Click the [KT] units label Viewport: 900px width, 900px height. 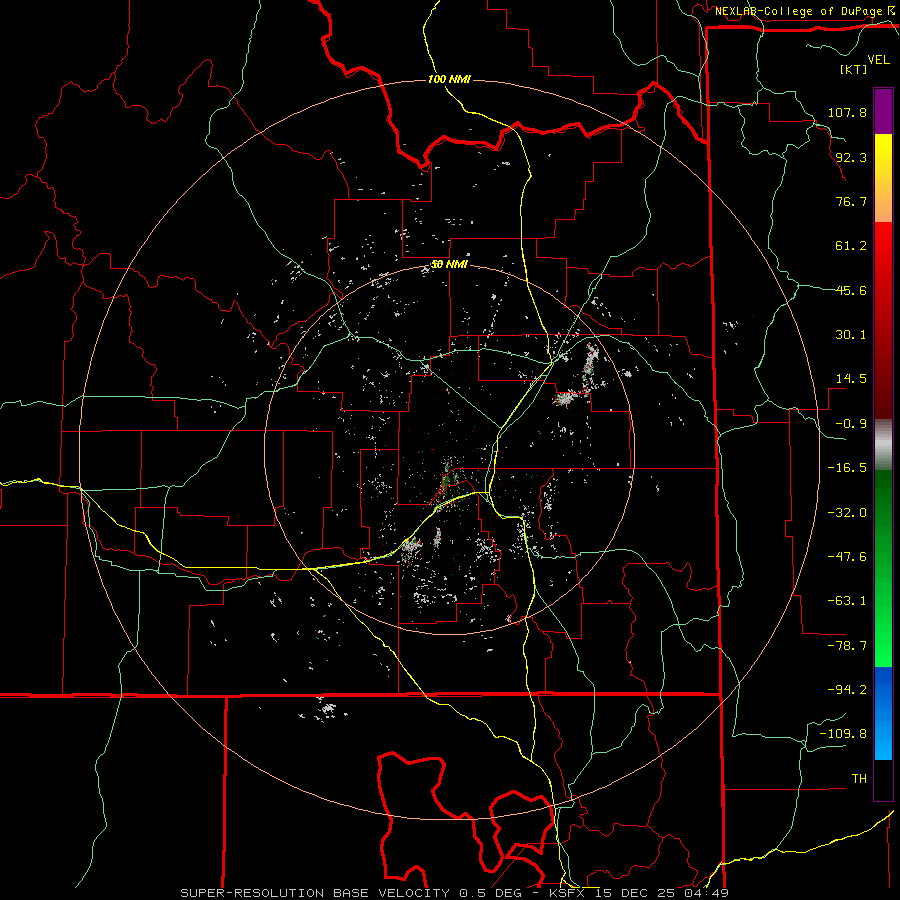coord(854,69)
